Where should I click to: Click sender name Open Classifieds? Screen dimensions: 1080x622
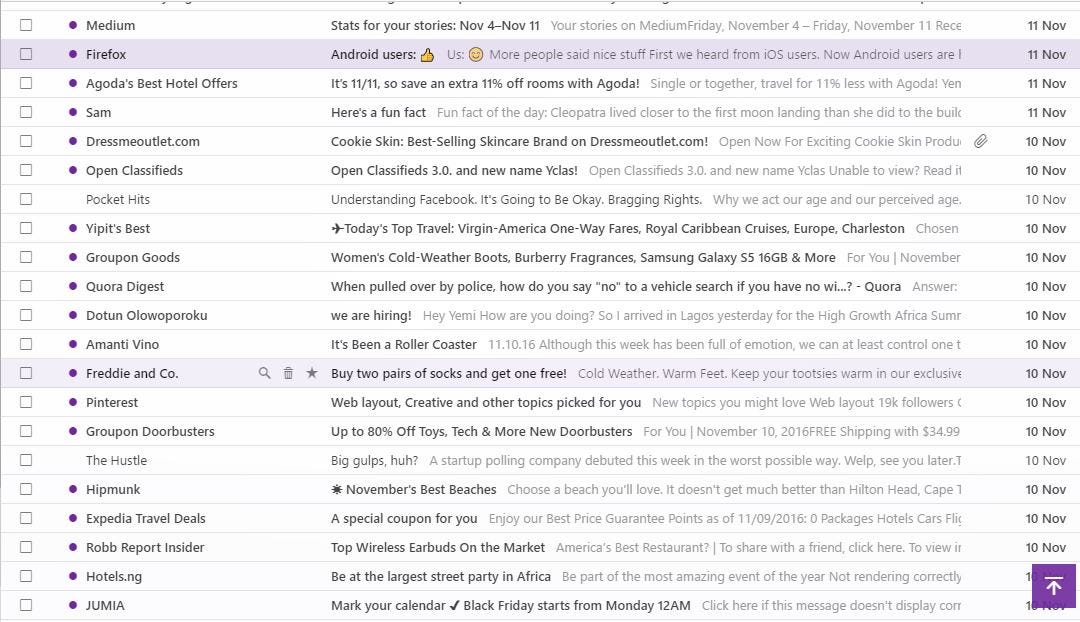[x=134, y=170]
